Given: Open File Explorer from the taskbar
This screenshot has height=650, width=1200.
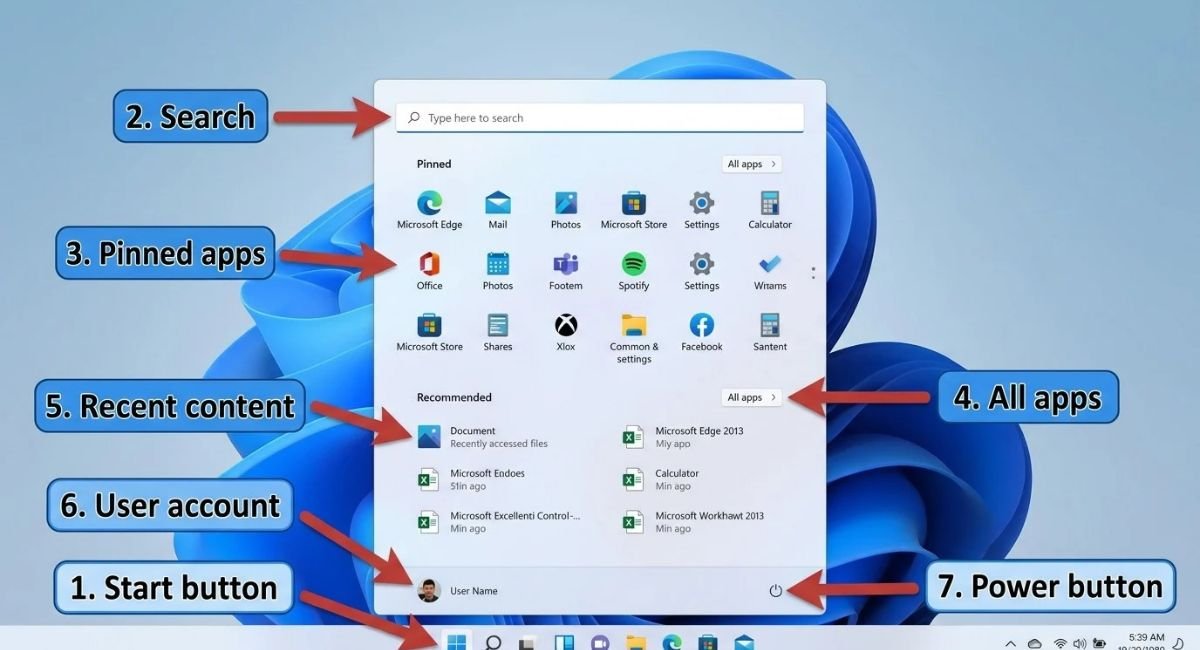Looking at the screenshot, I should click(637, 642).
